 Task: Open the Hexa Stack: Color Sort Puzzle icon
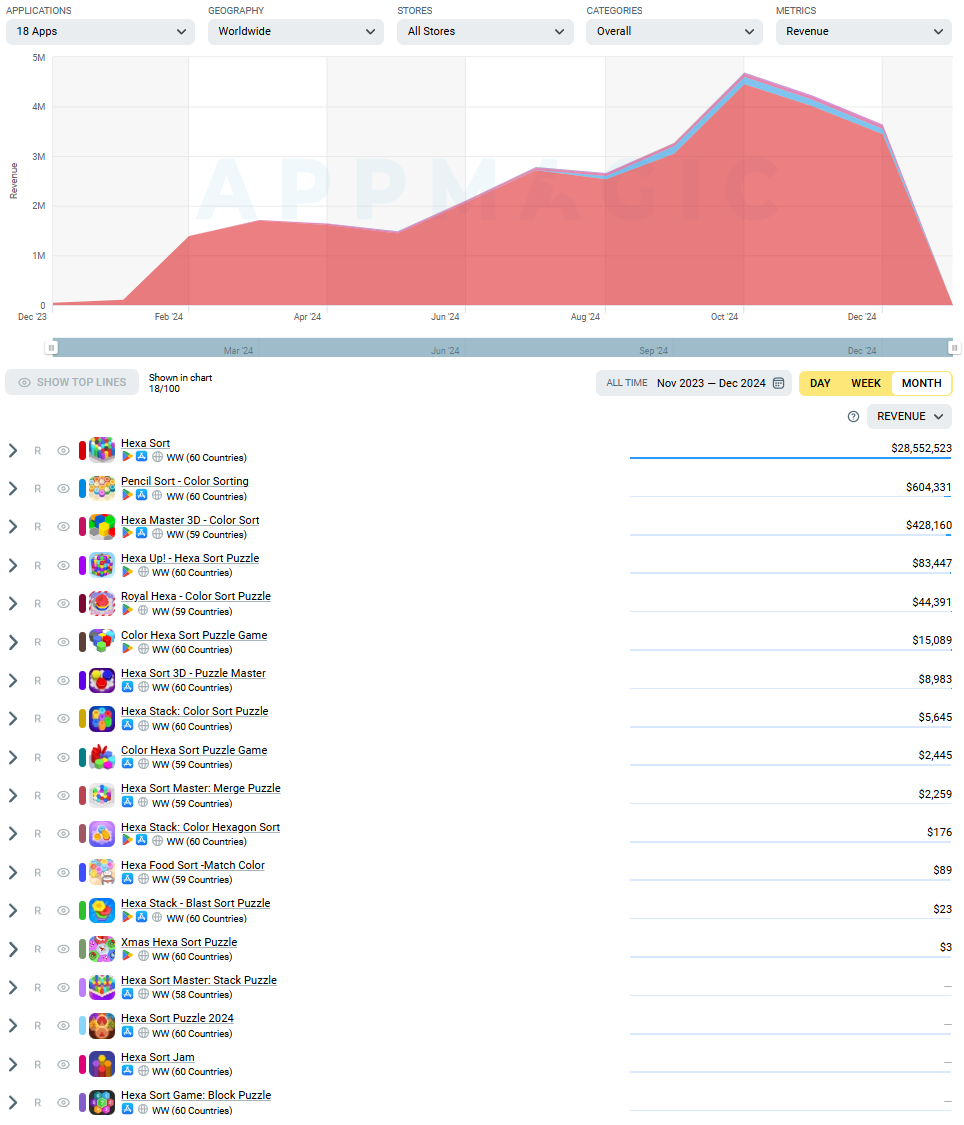pyautogui.click(x=102, y=718)
